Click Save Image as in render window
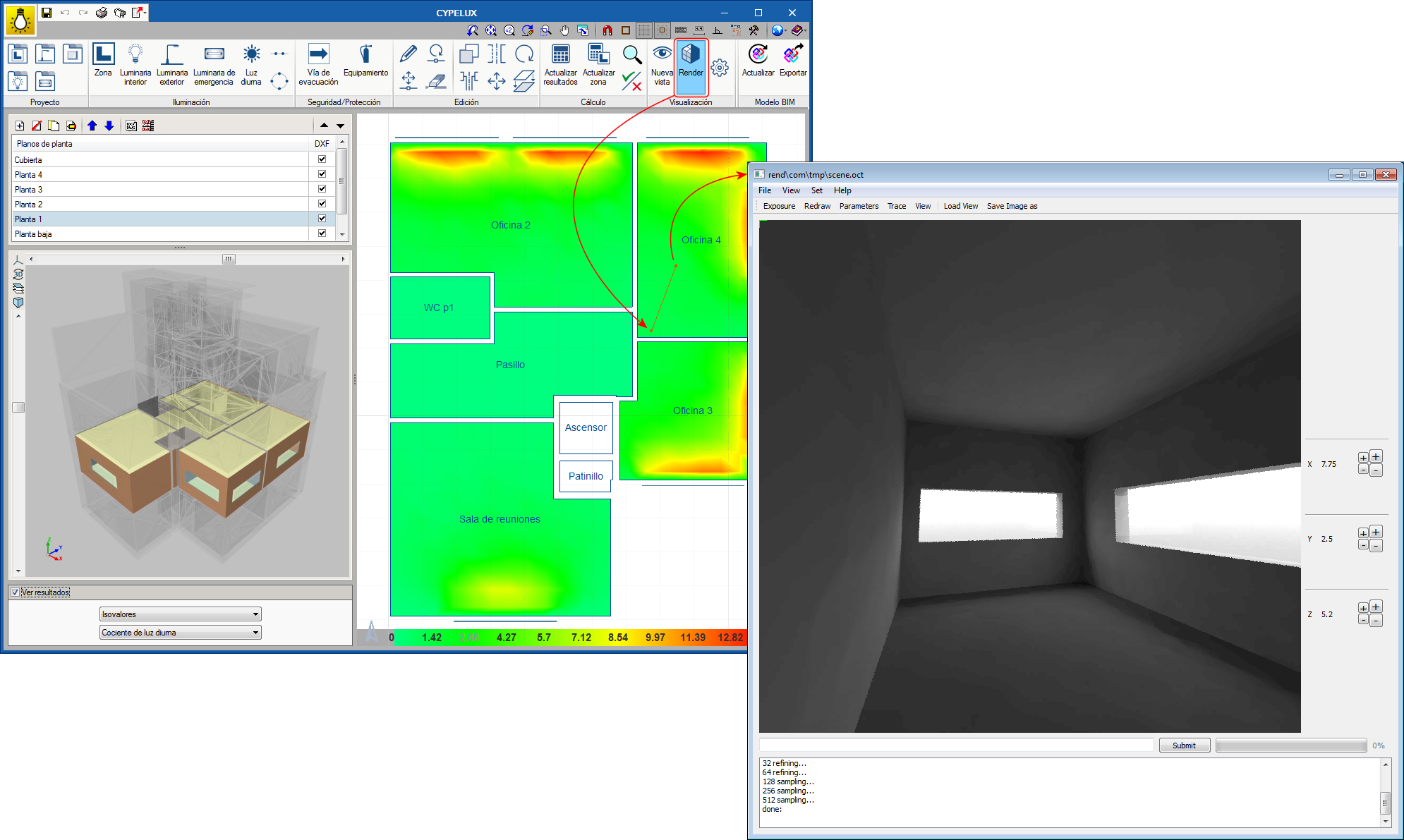1404x840 pixels. [x=1012, y=206]
